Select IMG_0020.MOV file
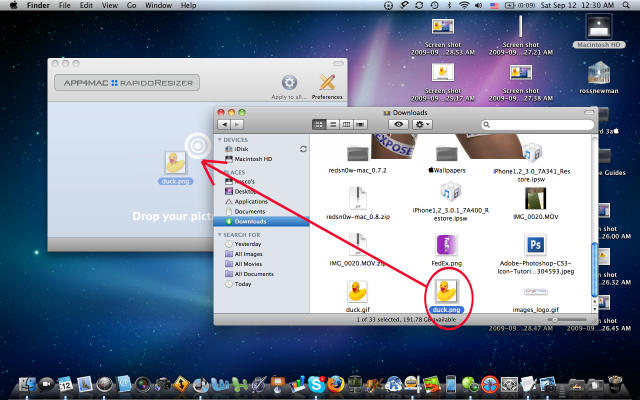The height and width of the screenshot is (400, 640). click(535, 203)
